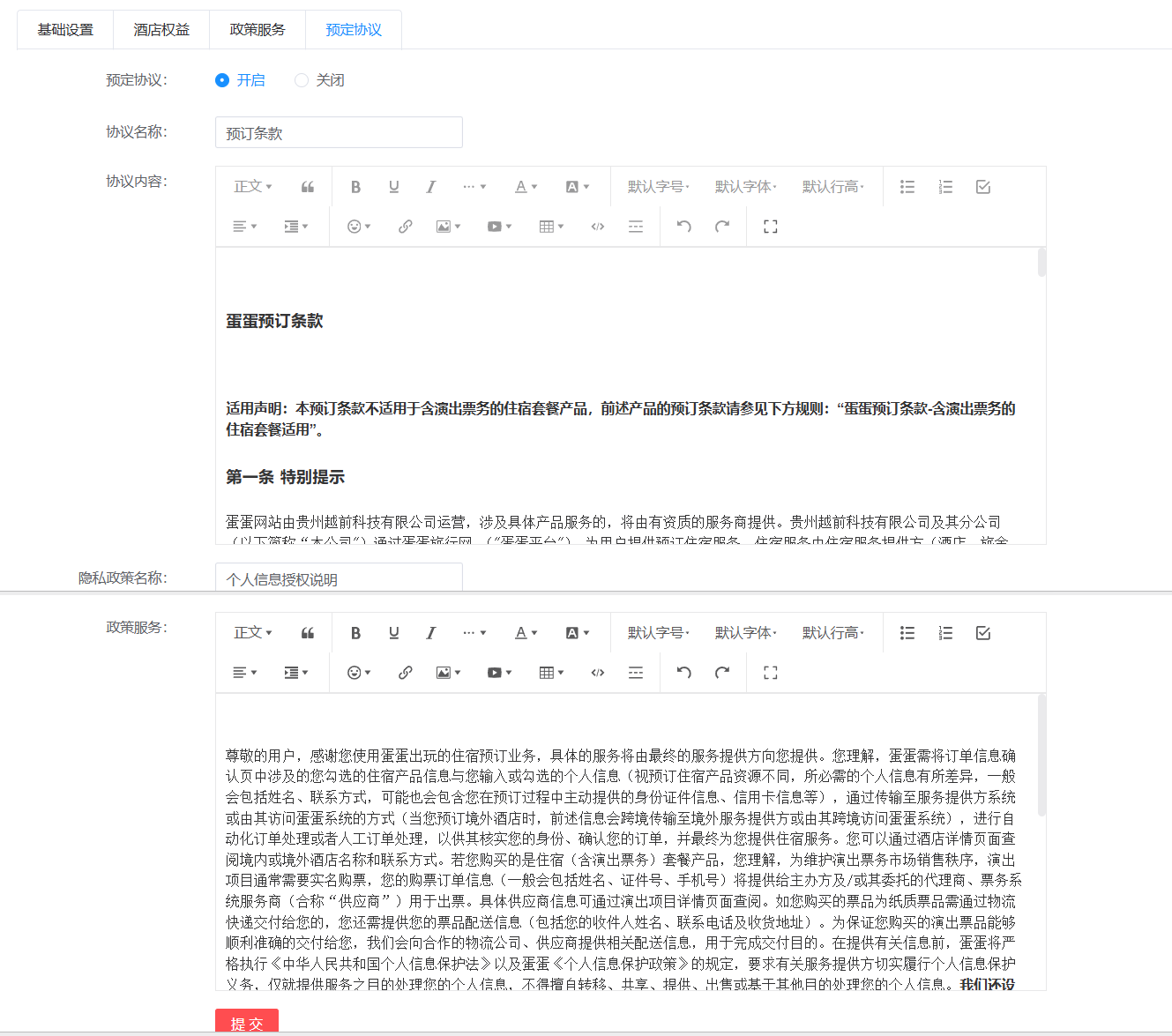Switch to 基础设置 tab
1172x1036 pixels.
(65, 30)
